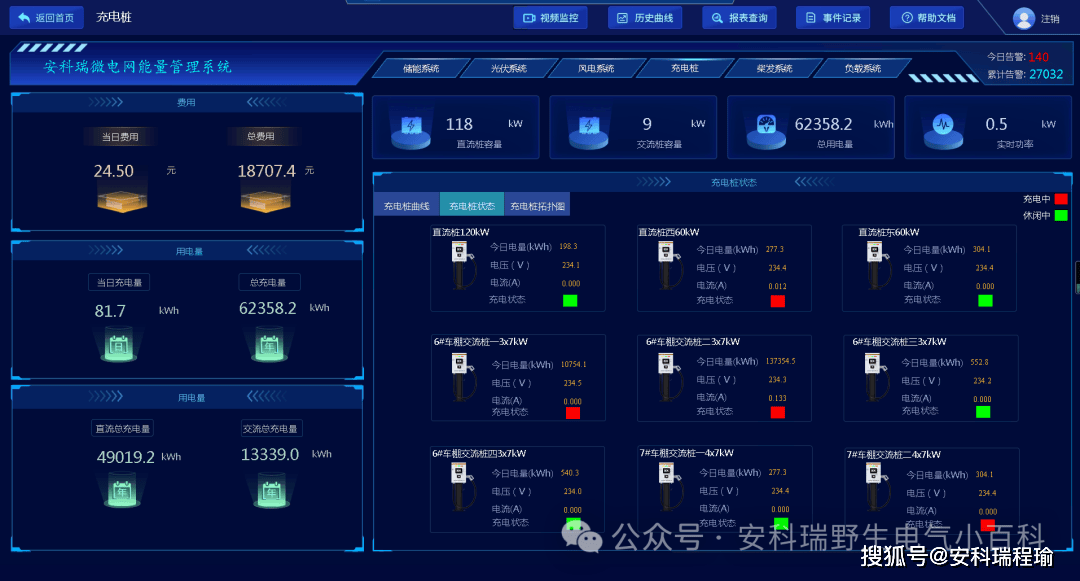Click the 注销 logout link
This screenshot has height=581, width=1080.
click(1050, 19)
